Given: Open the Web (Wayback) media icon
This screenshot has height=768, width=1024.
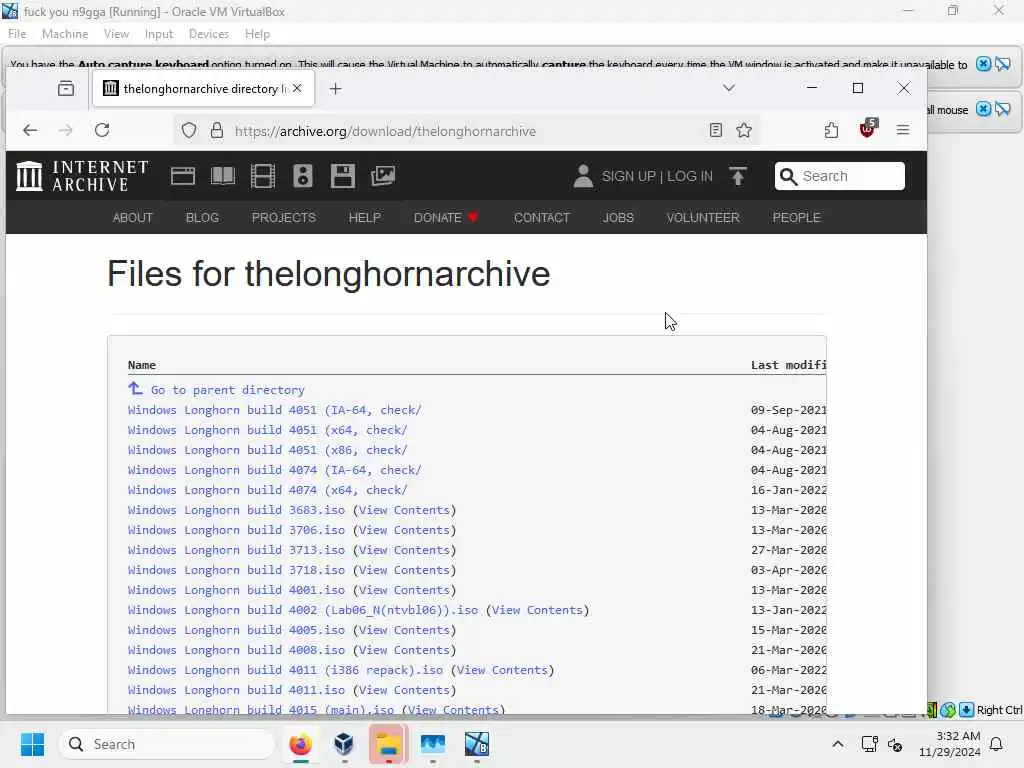Looking at the screenshot, I should click(183, 176).
